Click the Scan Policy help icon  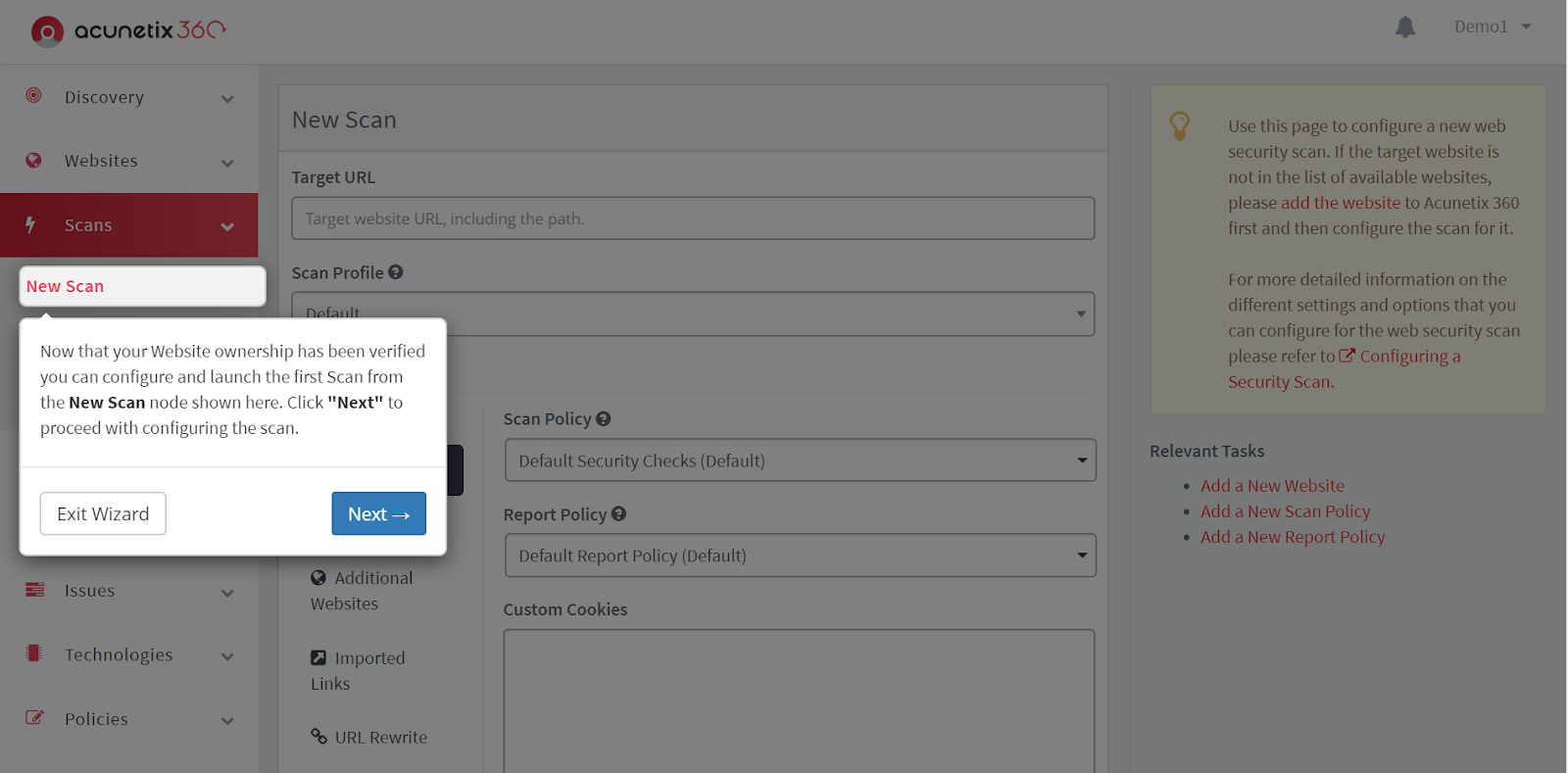(x=604, y=418)
